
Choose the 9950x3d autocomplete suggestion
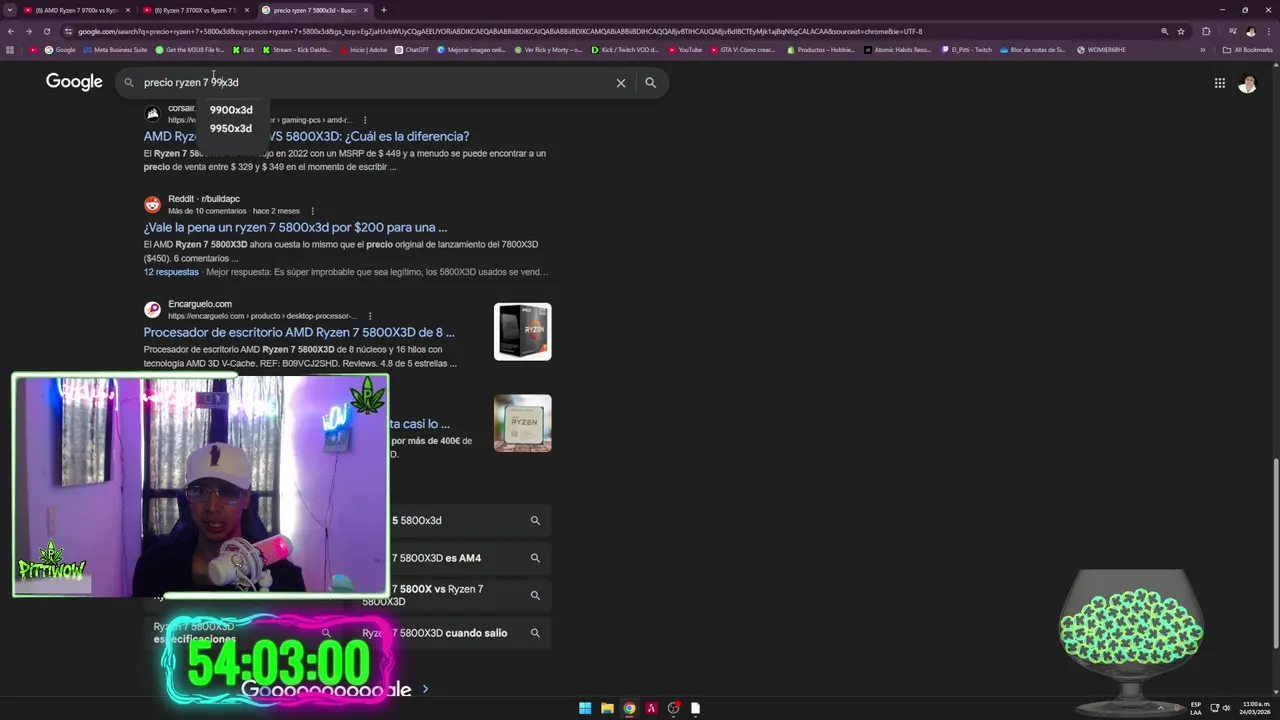[x=231, y=128]
